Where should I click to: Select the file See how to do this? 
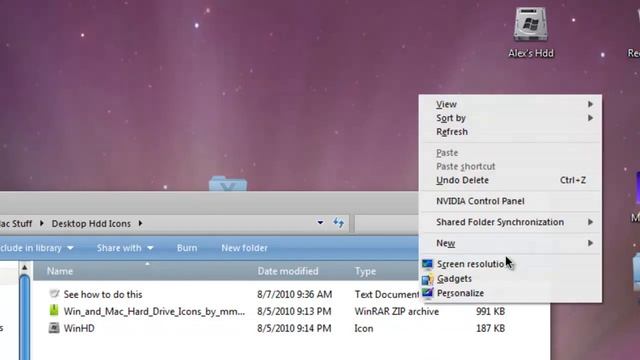(x=103, y=294)
